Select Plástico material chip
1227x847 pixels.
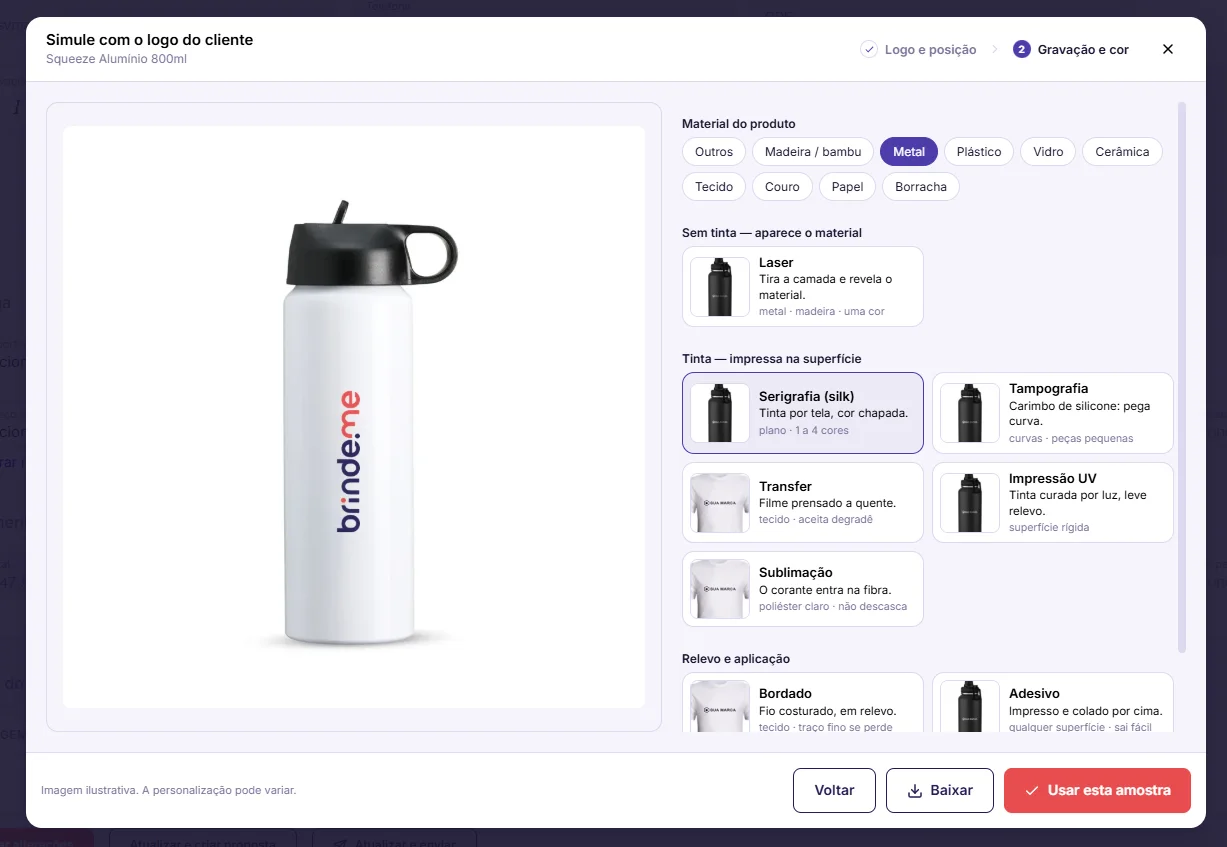(979, 152)
